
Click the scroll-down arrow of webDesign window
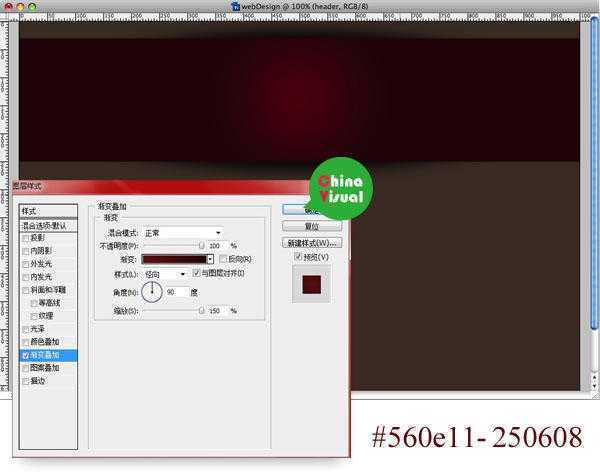[x=594, y=386]
